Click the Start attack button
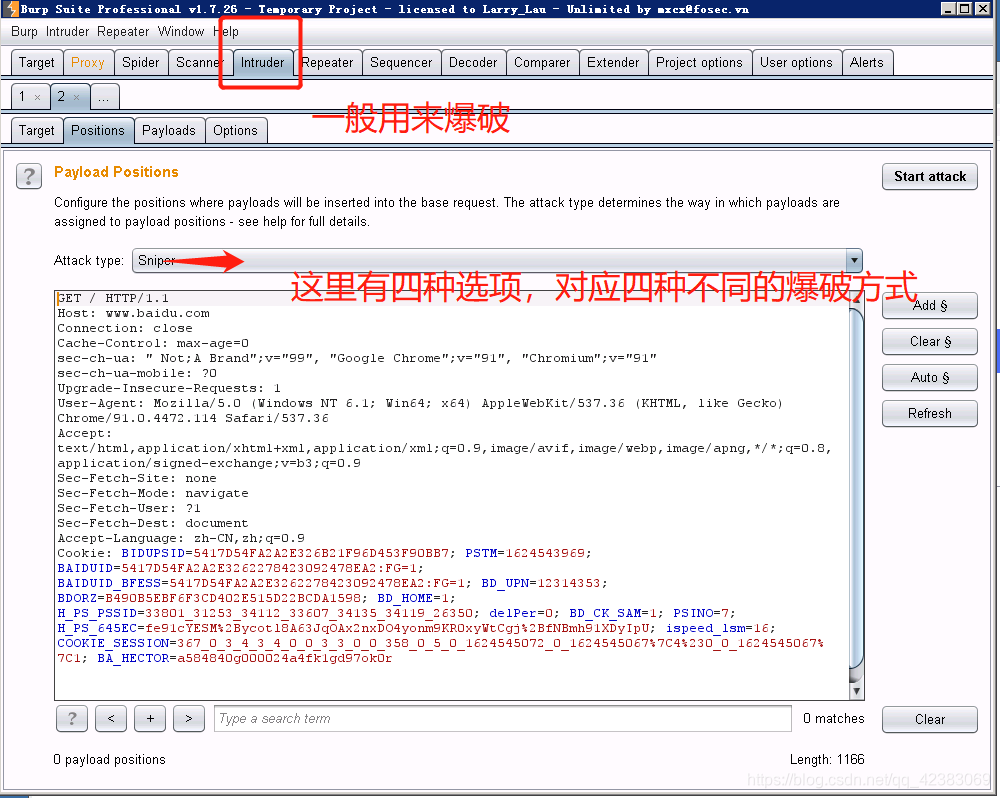The height and width of the screenshot is (798, 1000). (x=930, y=177)
